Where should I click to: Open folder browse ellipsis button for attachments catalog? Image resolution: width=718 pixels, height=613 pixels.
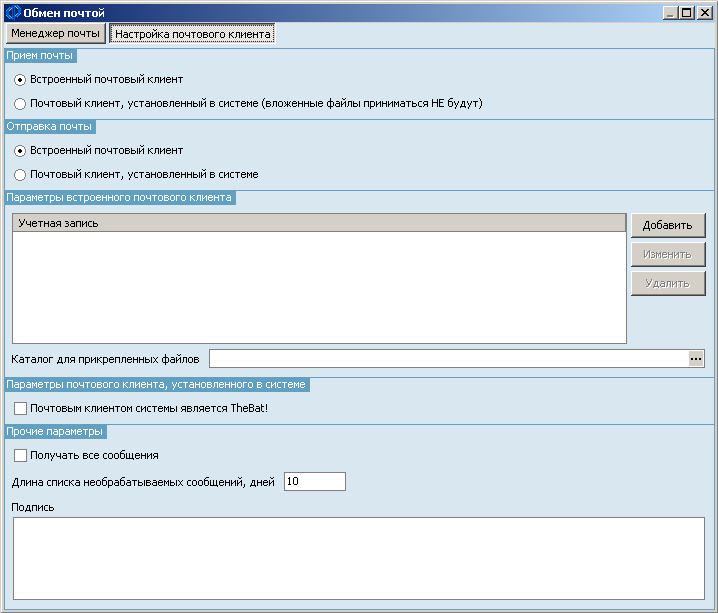(x=696, y=359)
